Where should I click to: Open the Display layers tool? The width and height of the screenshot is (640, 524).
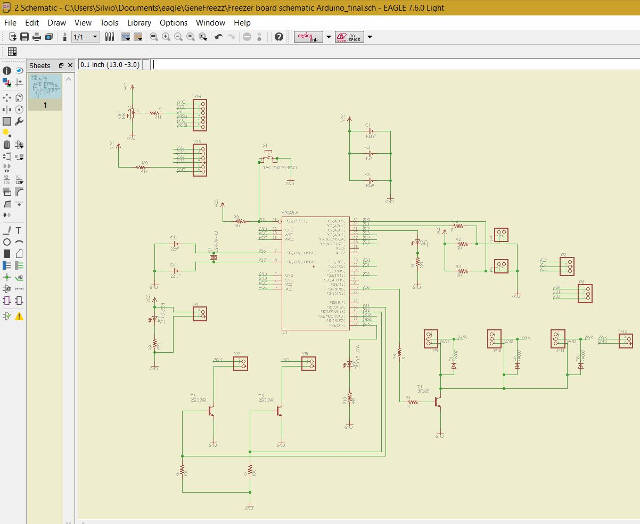point(7,83)
